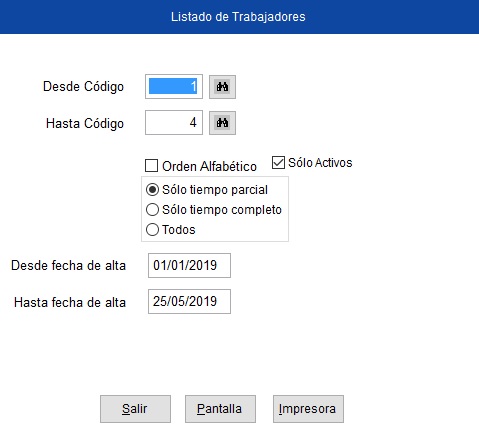This screenshot has width=479, height=435.
Task: Choose the Sólo tiempo completo radio button
Action: 152,210
